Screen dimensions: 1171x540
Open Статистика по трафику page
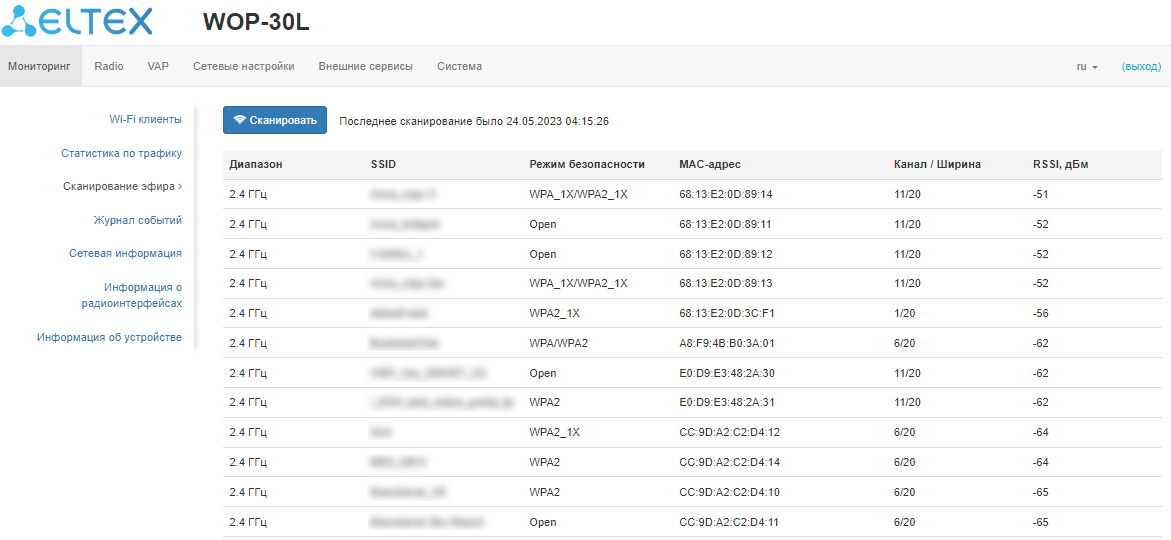point(122,153)
